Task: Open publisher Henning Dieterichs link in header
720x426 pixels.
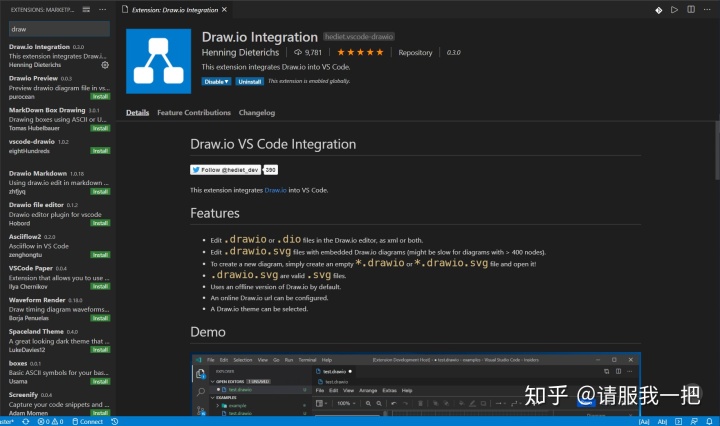Action: [x=240, y=52]
